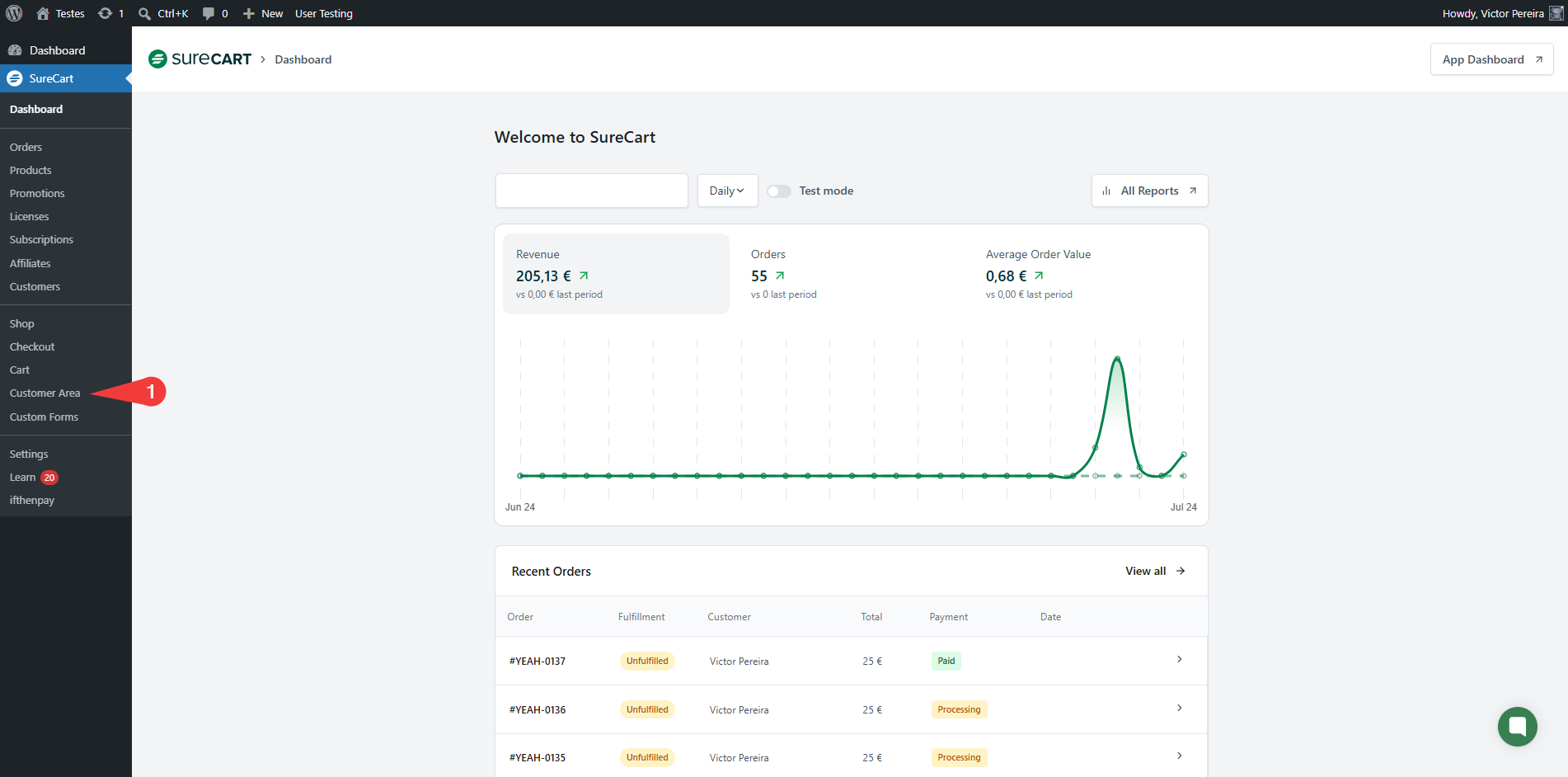Click the chart peak data point
Image resolution: width=1568 pixels, height=777 pixels.
coord(1117,359)
